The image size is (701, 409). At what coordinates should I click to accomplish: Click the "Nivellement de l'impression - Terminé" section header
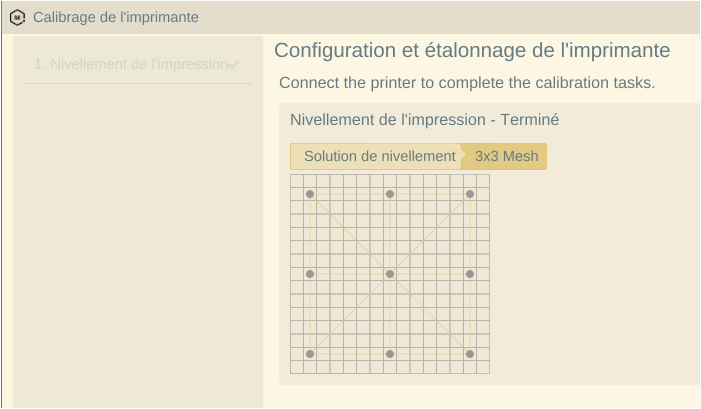pyautogui.click(x=424, y=120)
